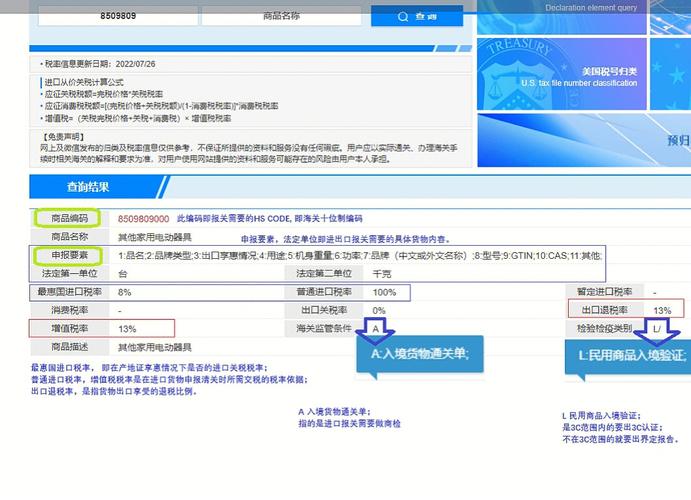
Task: Select the 查询结果 tab header
Action: (x=98, y=187)
